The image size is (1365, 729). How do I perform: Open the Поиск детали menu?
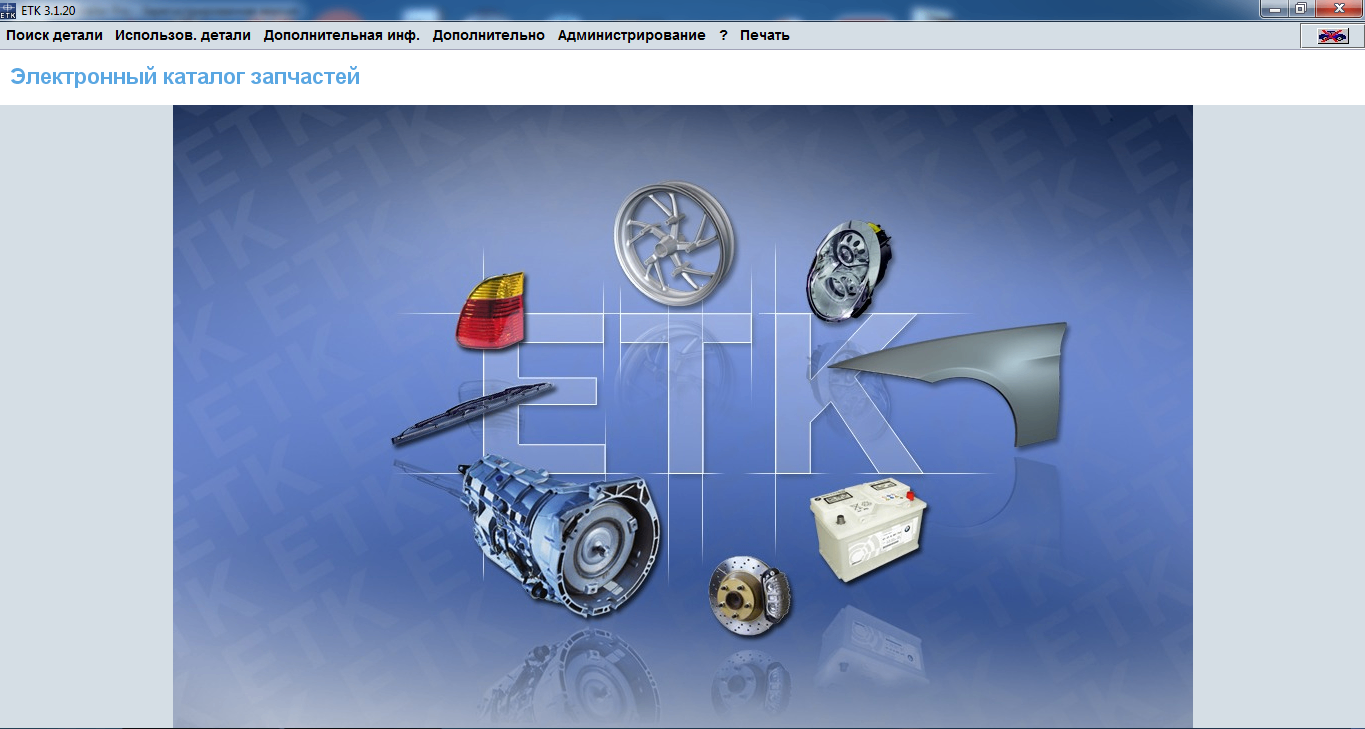pos(55,35)
